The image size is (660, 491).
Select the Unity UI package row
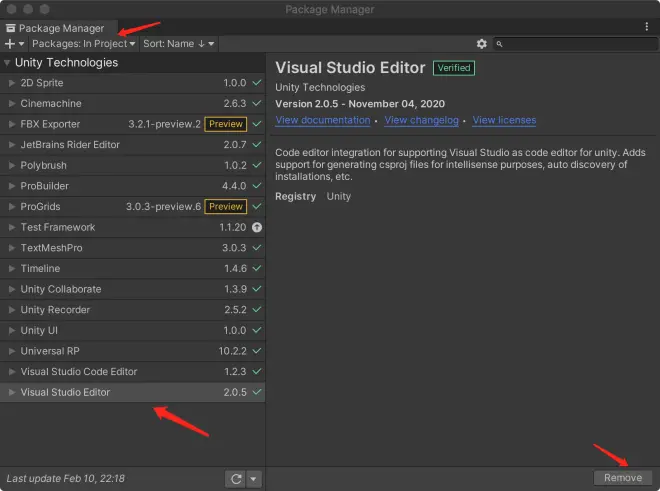tap(133, 331)
